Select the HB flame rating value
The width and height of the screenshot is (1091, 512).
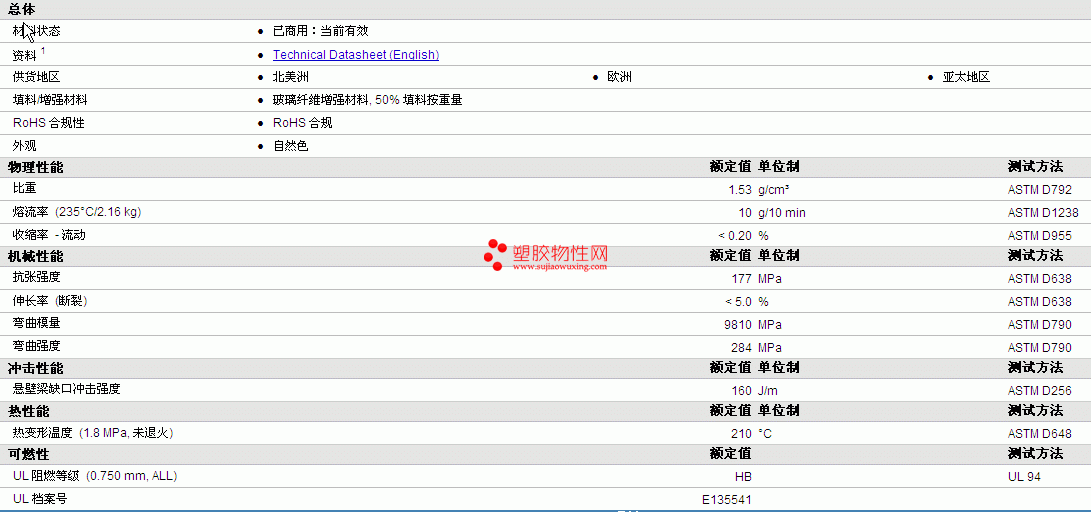click(743, 477)
